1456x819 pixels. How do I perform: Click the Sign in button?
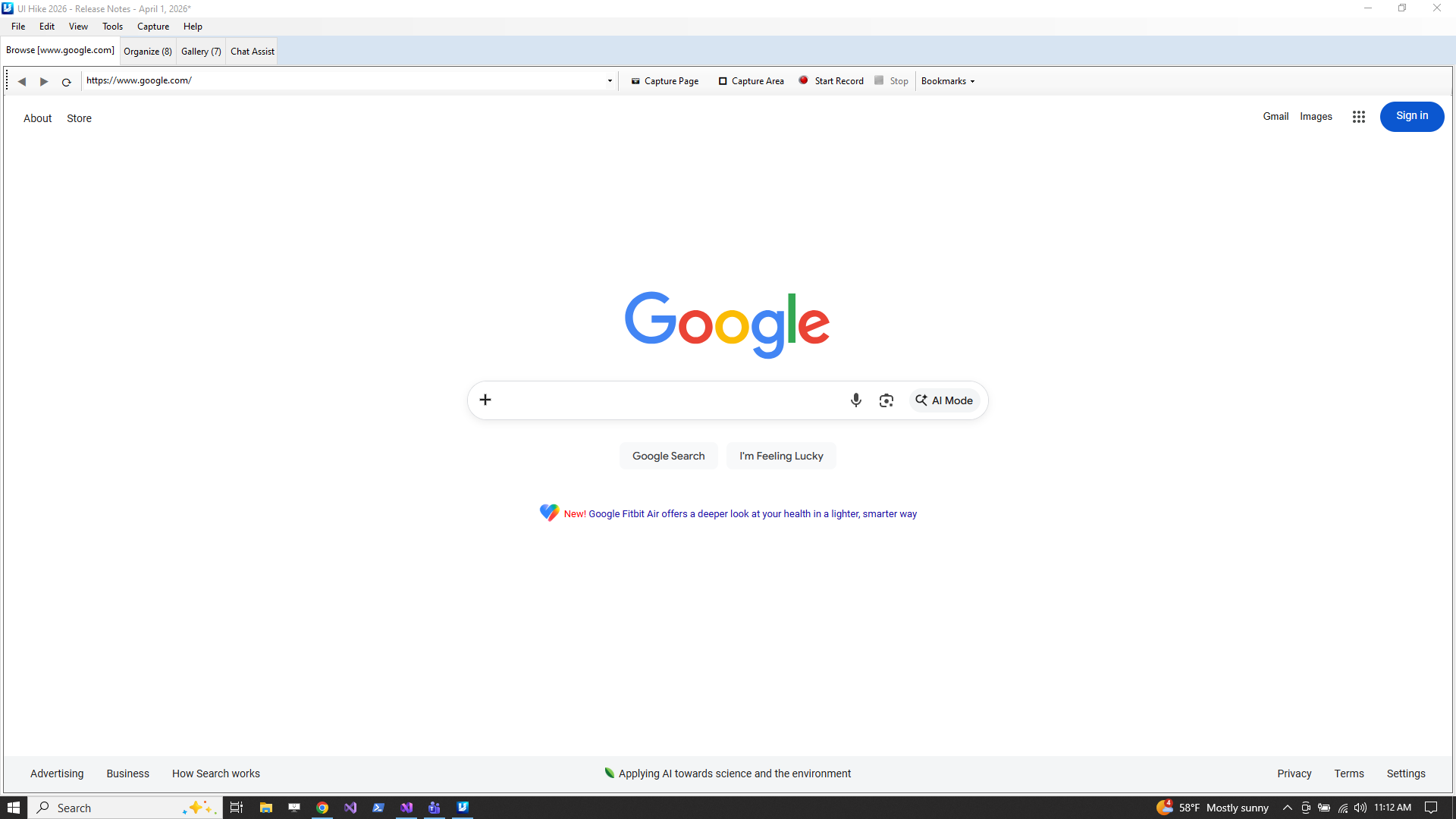coord(1412,116)
